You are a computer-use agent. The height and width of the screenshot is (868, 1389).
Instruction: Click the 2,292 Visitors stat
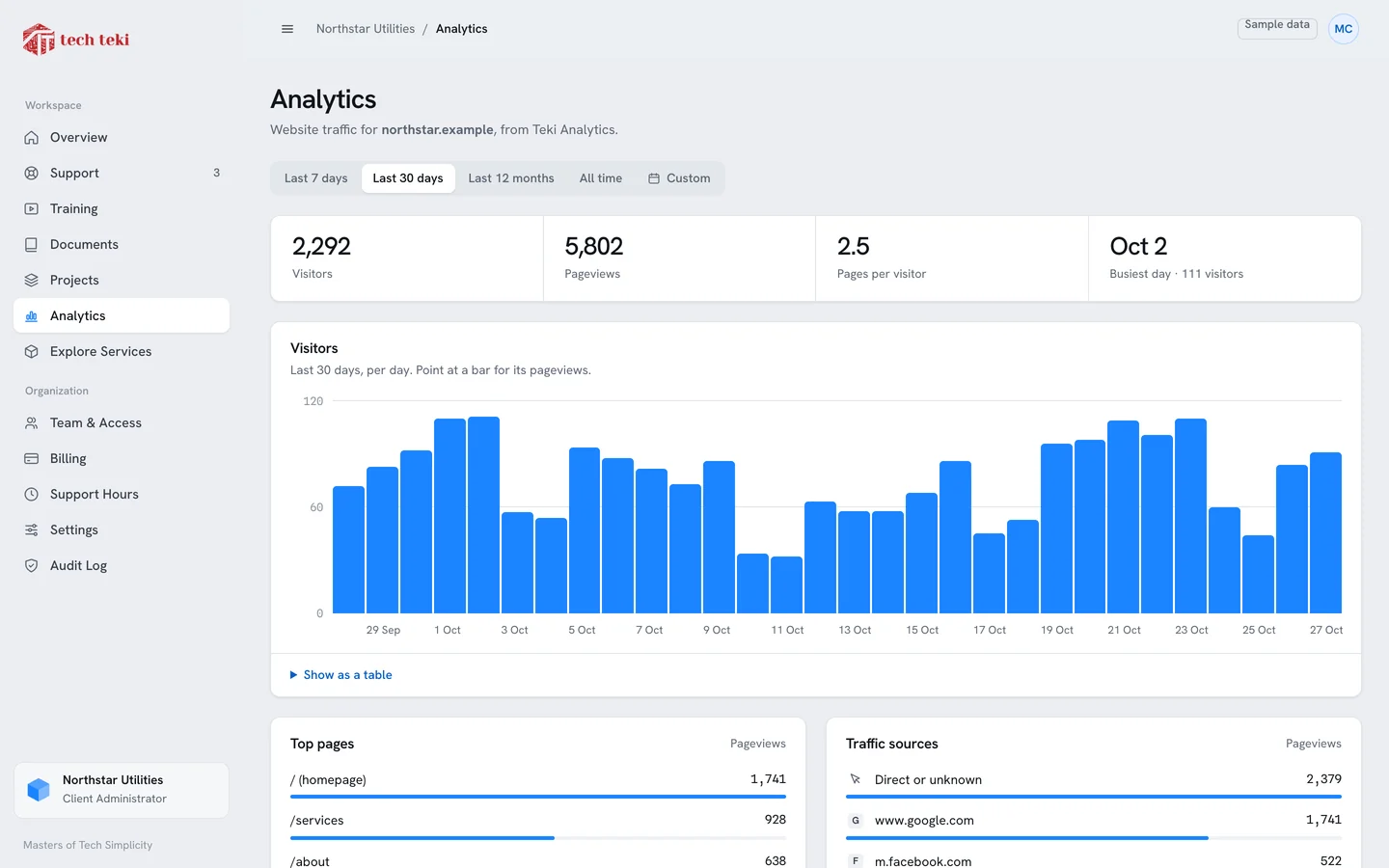[407, 258]
